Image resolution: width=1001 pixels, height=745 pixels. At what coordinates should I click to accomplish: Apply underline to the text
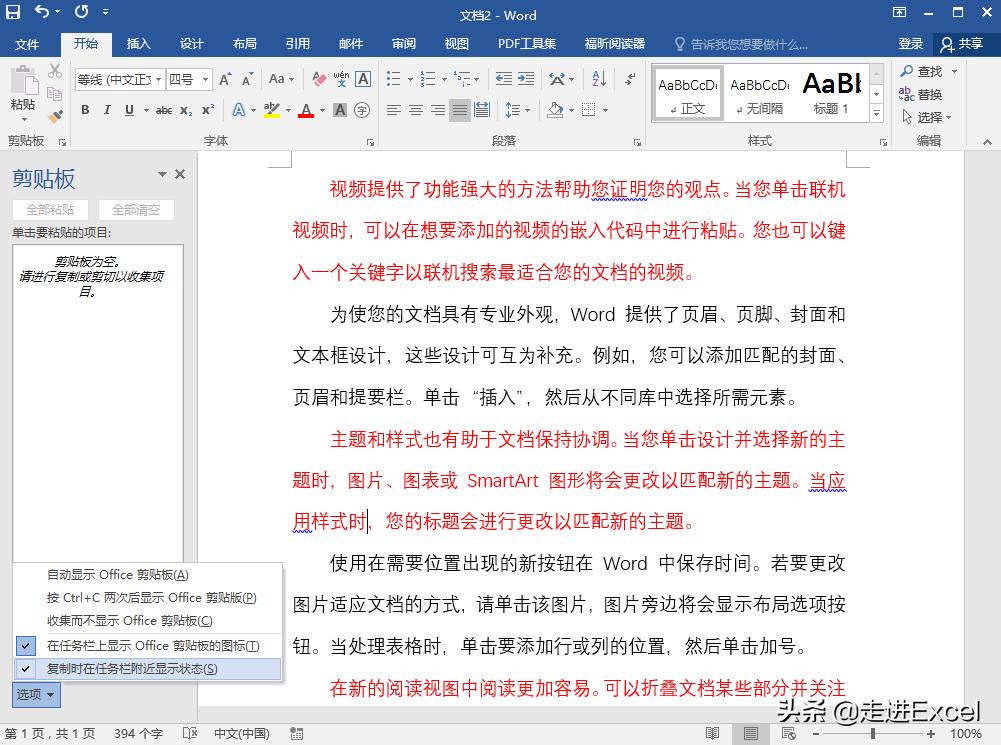[x=128, y=110]
